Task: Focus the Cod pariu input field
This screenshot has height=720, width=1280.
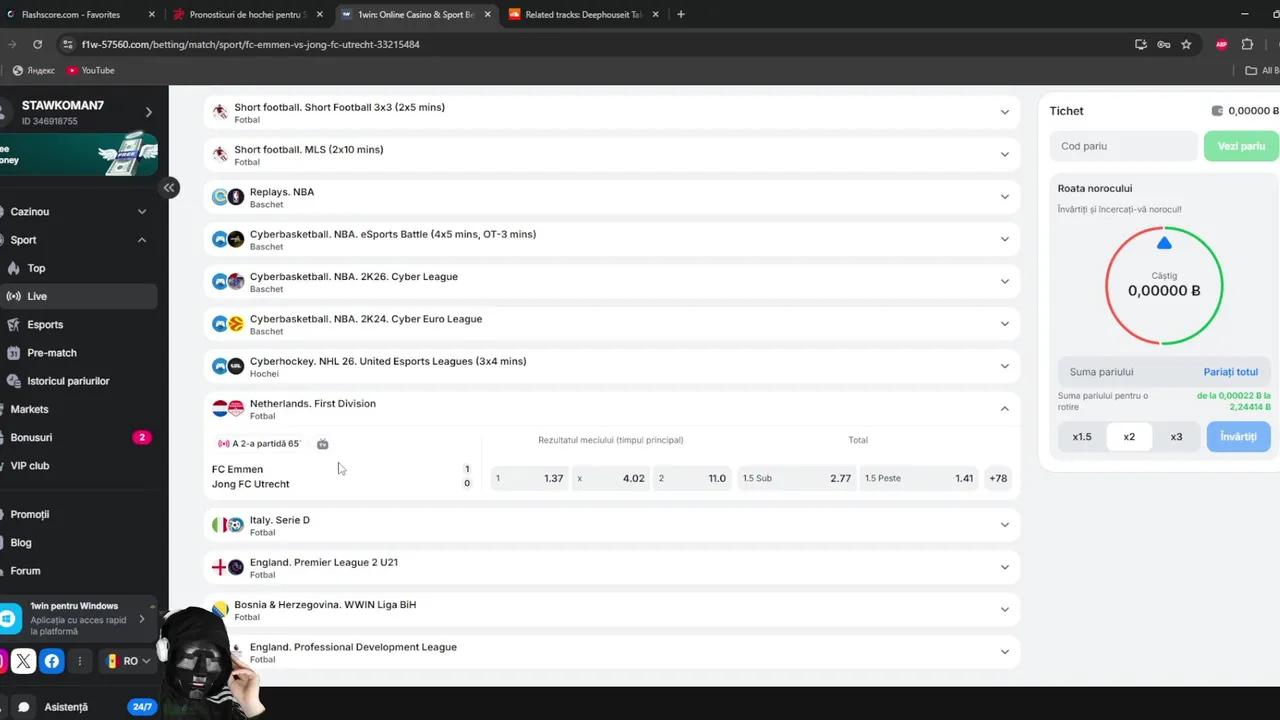Action: [1123, 146]
